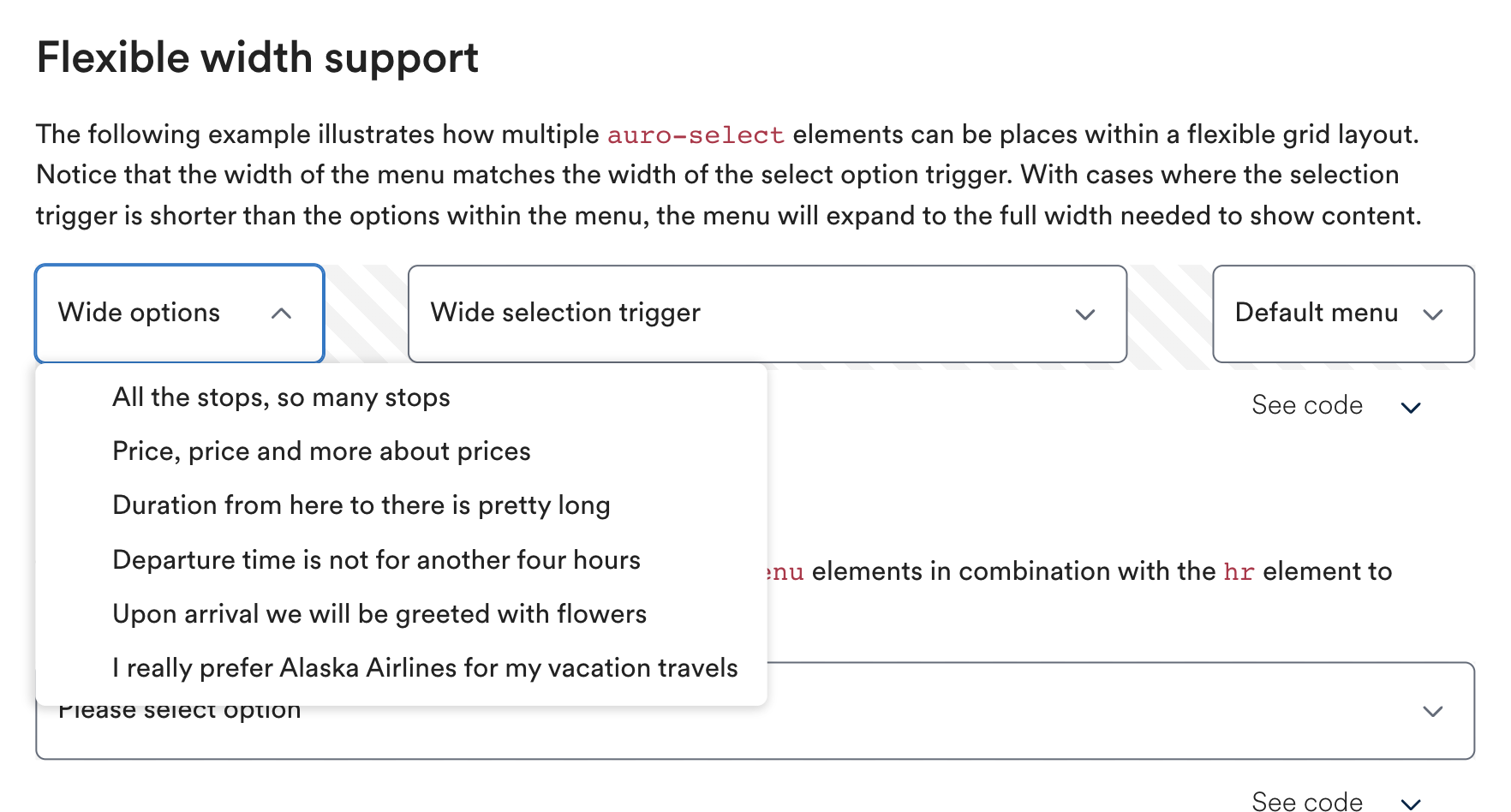1511x812 pixels.
Task: Click the Wide selection trigger chevron icon
Action: tap(1084, 315)
